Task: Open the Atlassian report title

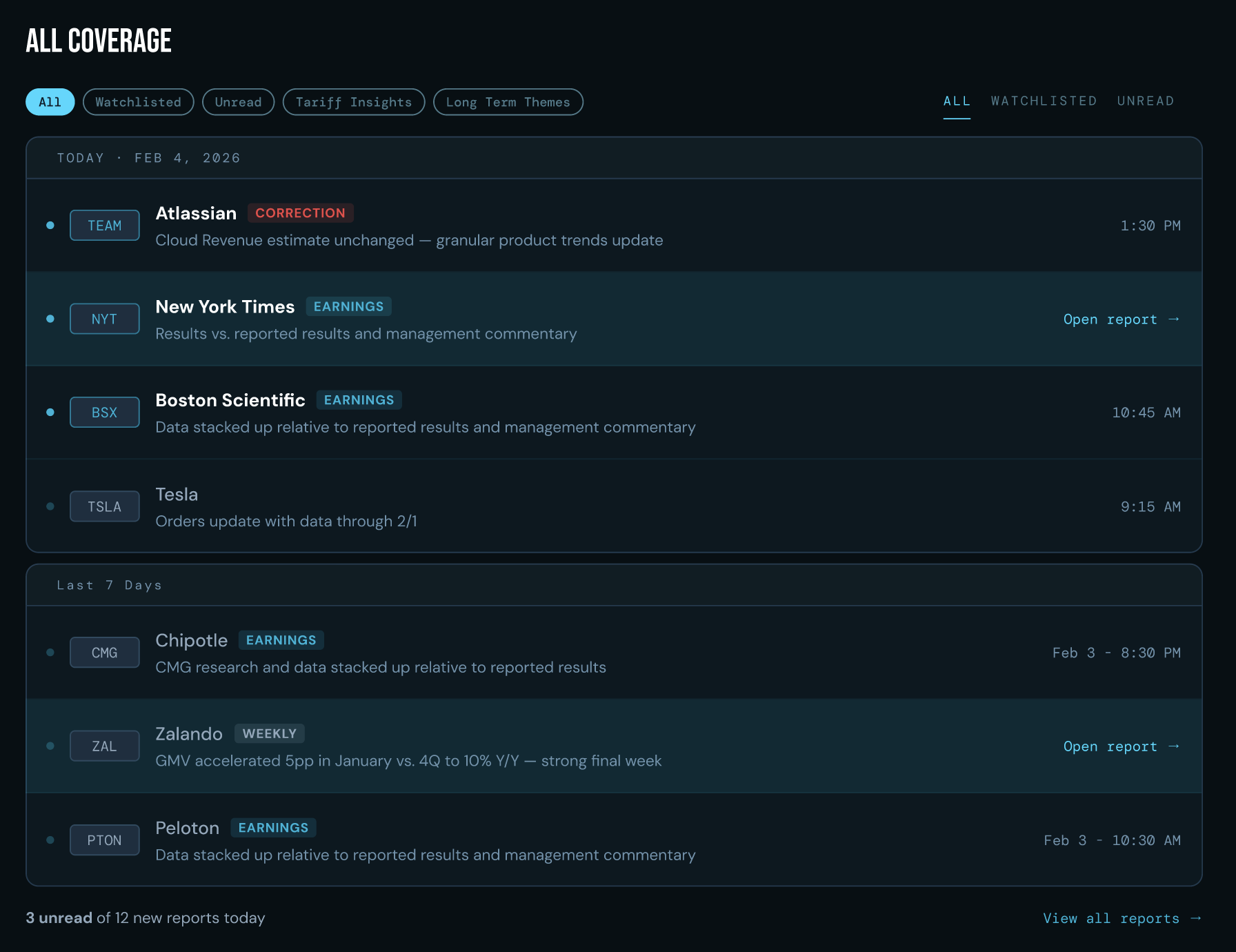Action: click(196, 213)
